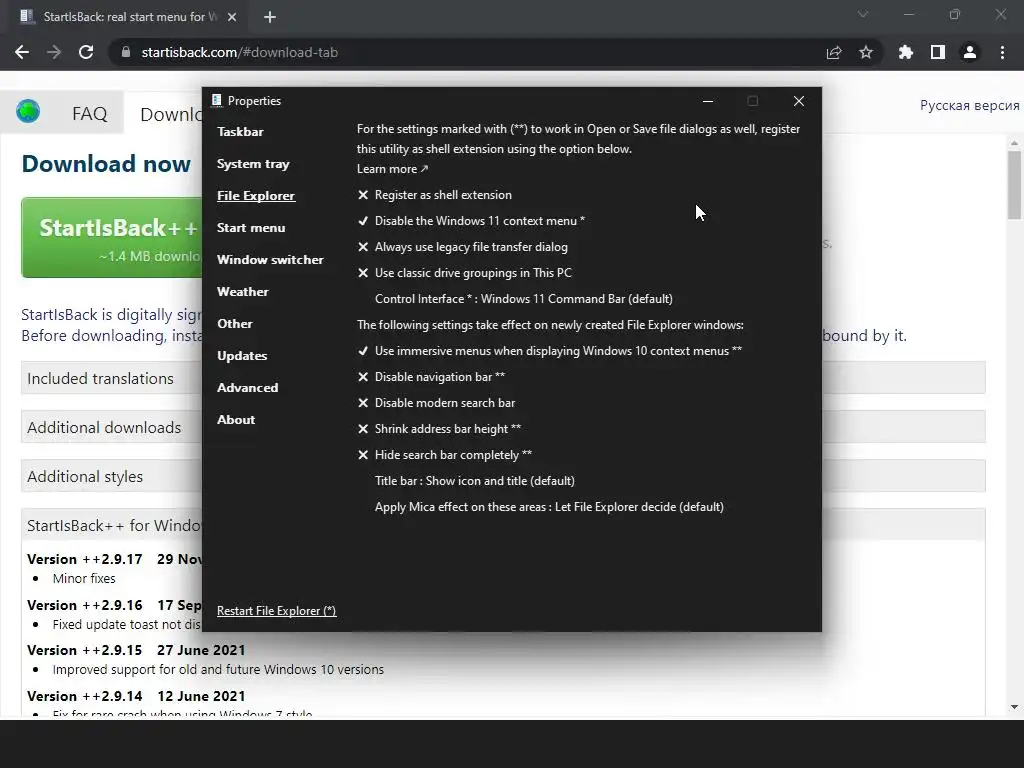Image resolution: width=1024 pixels, height=768 pixels.
Task: Switch to Window switcher settings
Action: pos(270,260)
